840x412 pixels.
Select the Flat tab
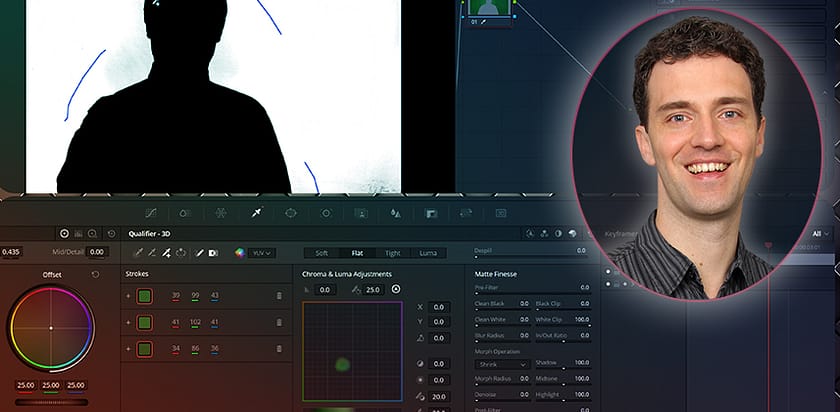pyautogui.click(x=357, y=253)
